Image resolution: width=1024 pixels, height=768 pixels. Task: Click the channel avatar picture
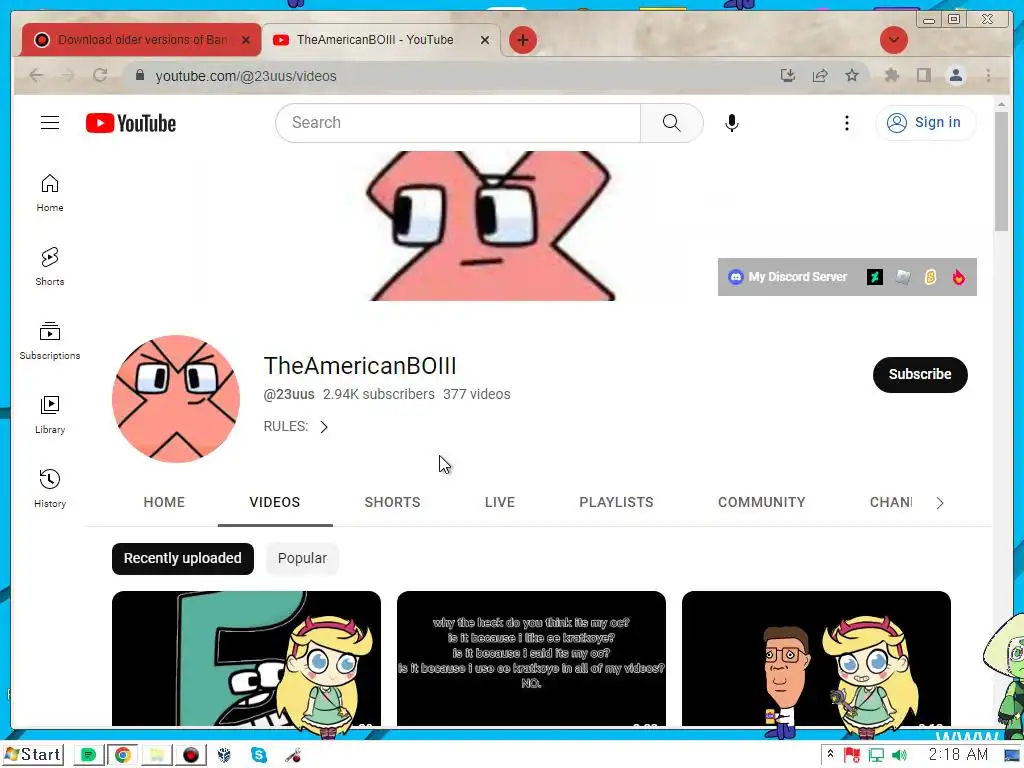[x=176, y=398]
